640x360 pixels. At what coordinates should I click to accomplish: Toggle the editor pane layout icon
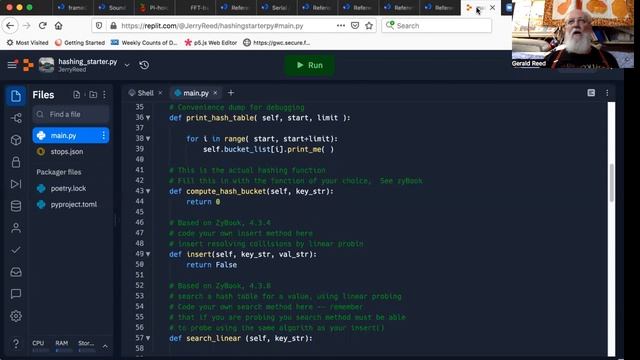pyautogui.click(x=591, y=93)
